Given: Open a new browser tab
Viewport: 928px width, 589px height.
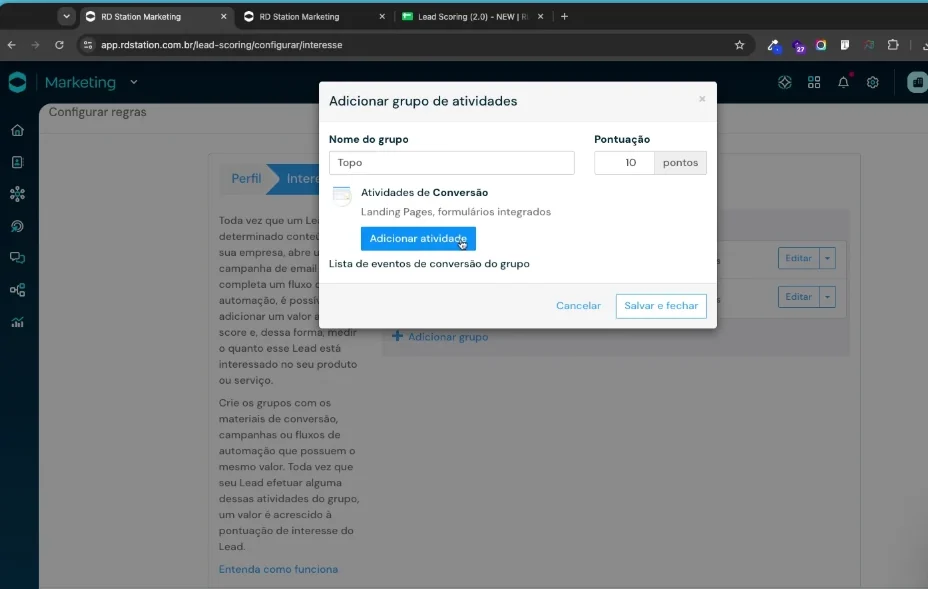Looking at the screenshot, I should tap(564, 17).
